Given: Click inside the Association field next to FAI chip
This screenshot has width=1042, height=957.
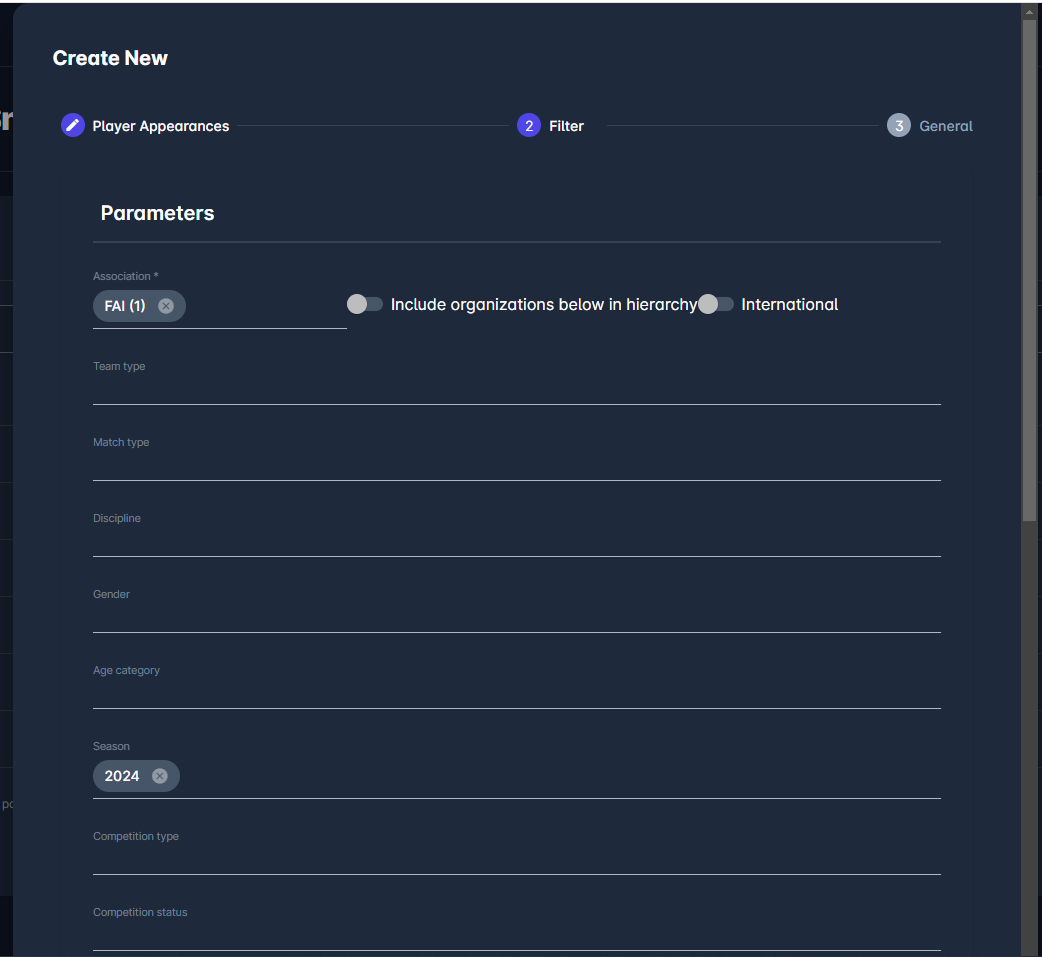Looking at the screenshot, I should (x=265, y=306).
